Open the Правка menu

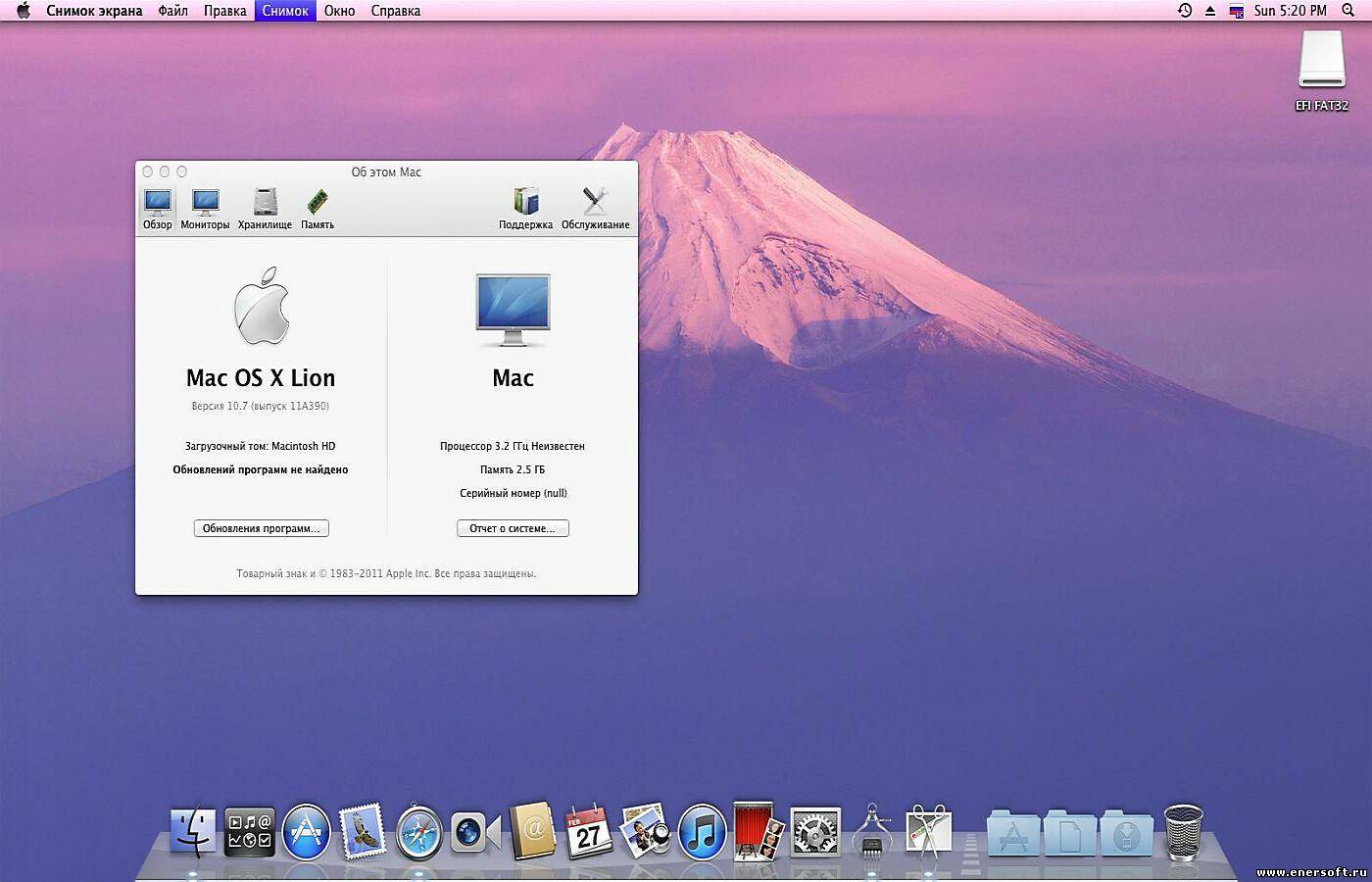224,11
